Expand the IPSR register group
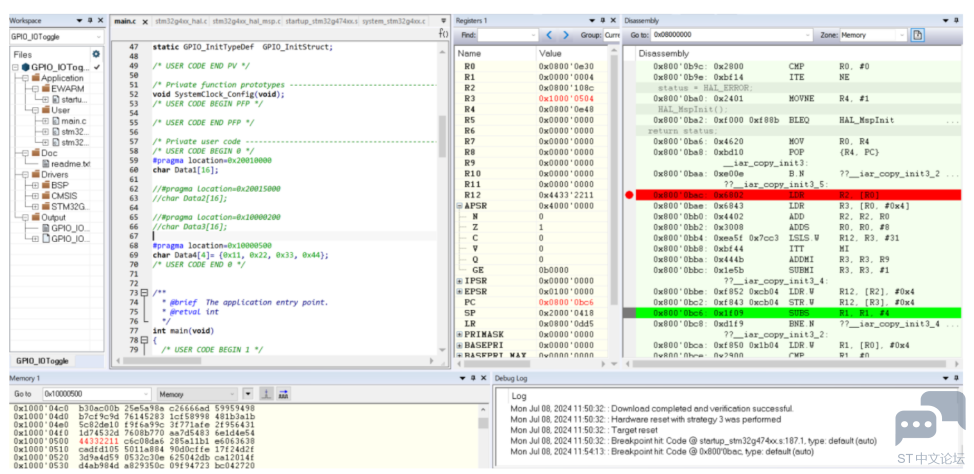Image resolution: width=974 pixels, height=474 pixels. (460, 281)
